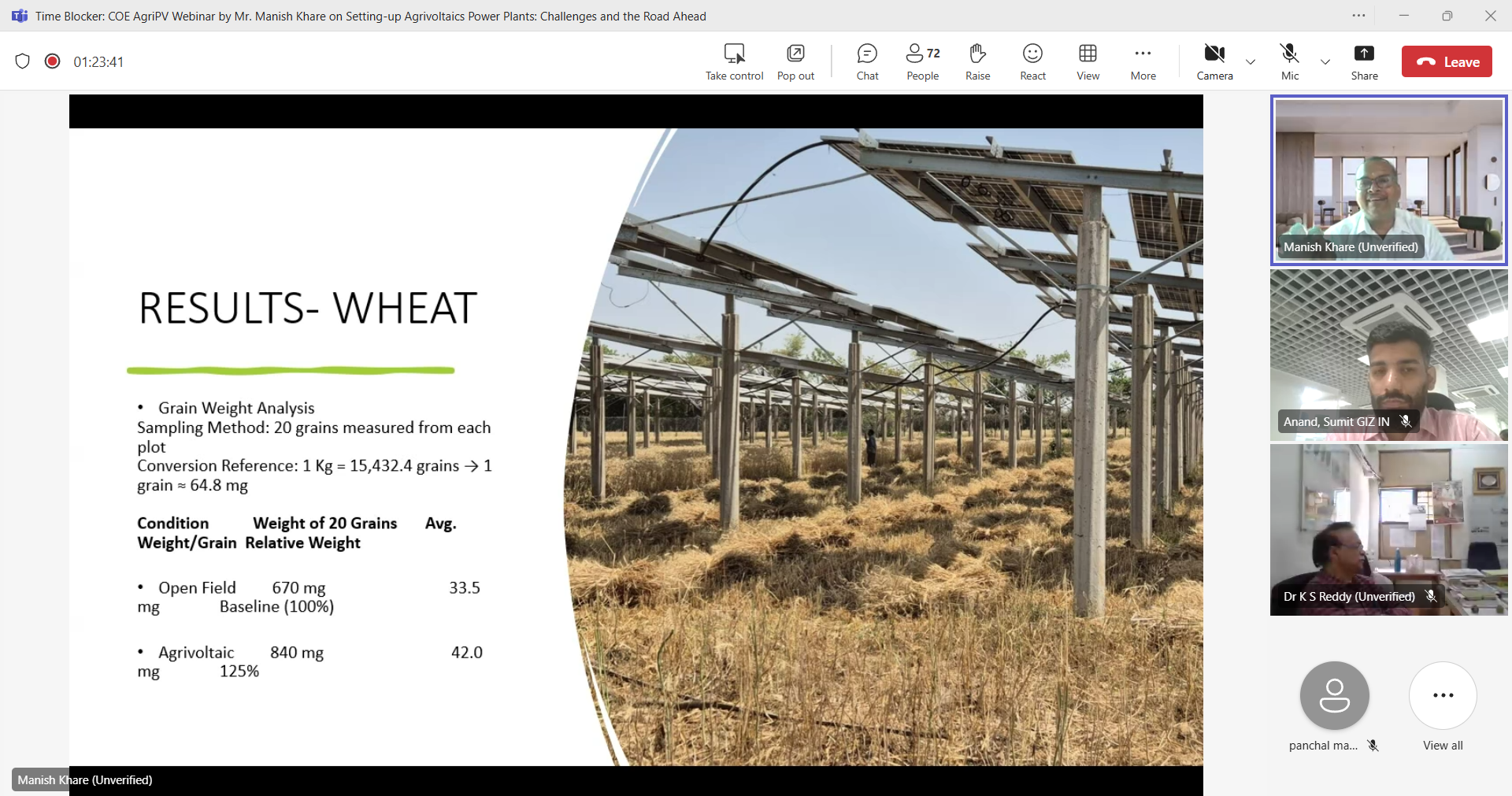Select Anand, Sumit GIZ IN video tile
The width and height of the screenshot is (1512, 796).
(1388, 355)
